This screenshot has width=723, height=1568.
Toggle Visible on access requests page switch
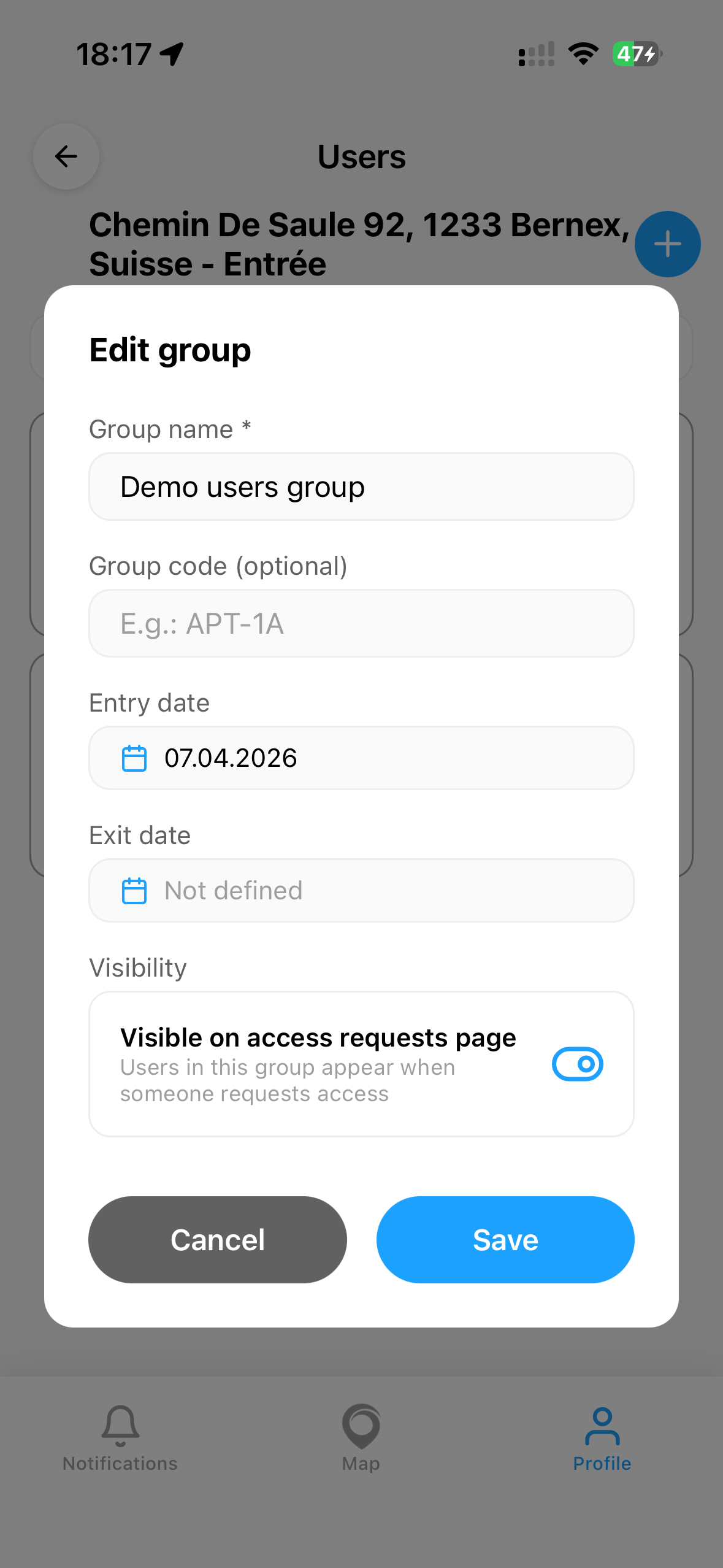coord(577,1064)
